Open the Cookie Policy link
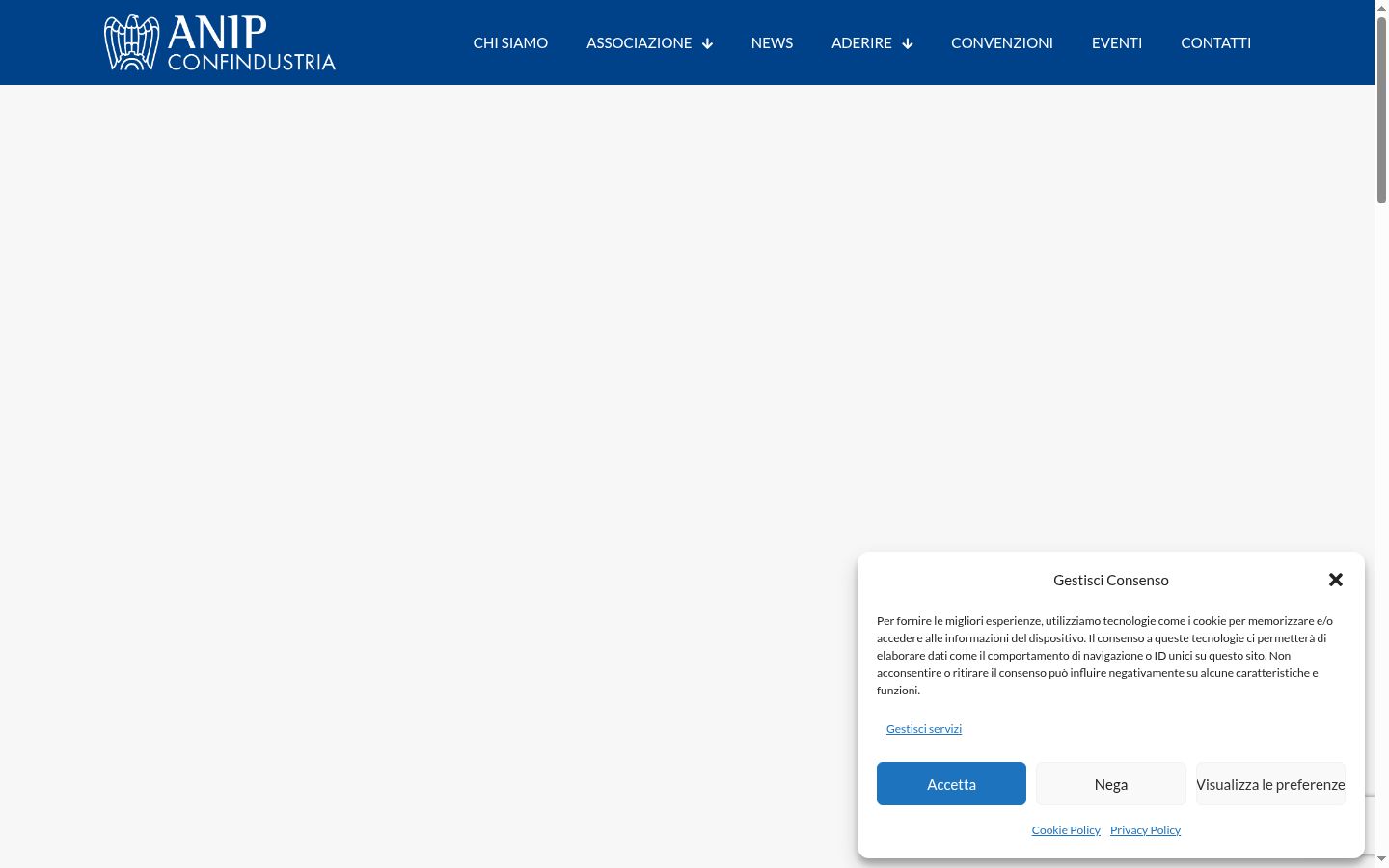 (1066, 830)
